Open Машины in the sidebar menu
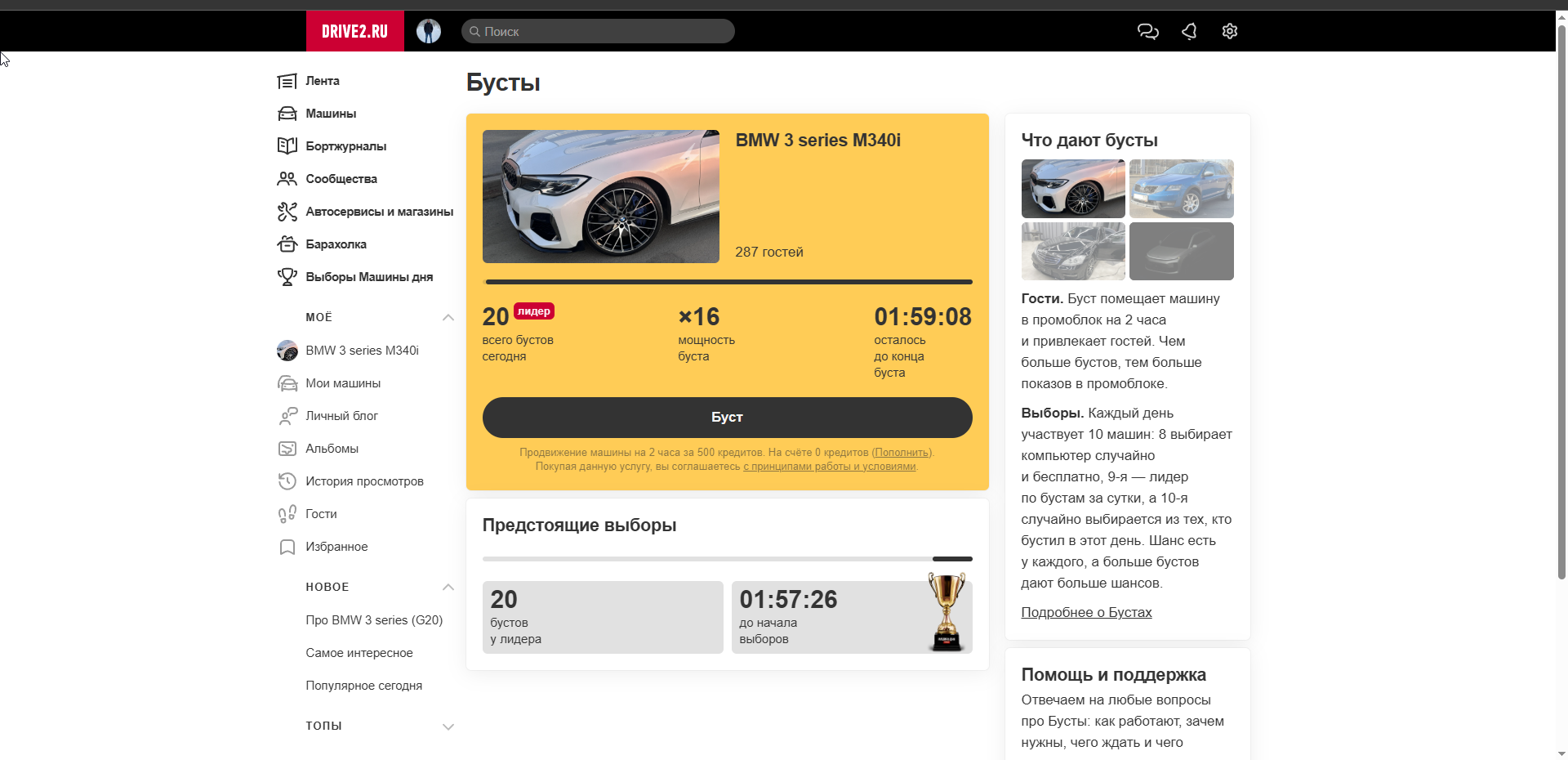This screenshot has height=760, width=1568. tap(331, 114)
